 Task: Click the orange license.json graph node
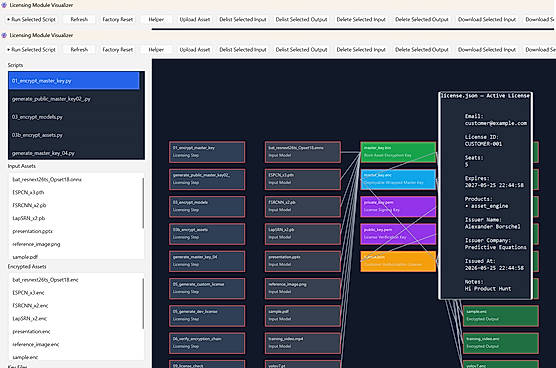pos(398,261)
